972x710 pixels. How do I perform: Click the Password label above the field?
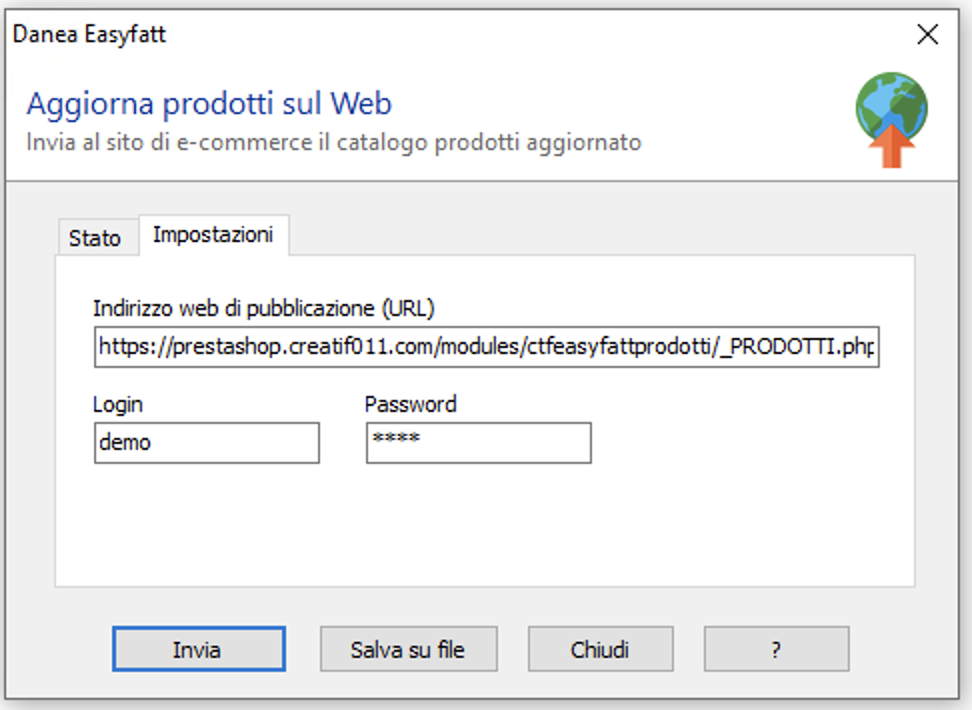[410, 404]
